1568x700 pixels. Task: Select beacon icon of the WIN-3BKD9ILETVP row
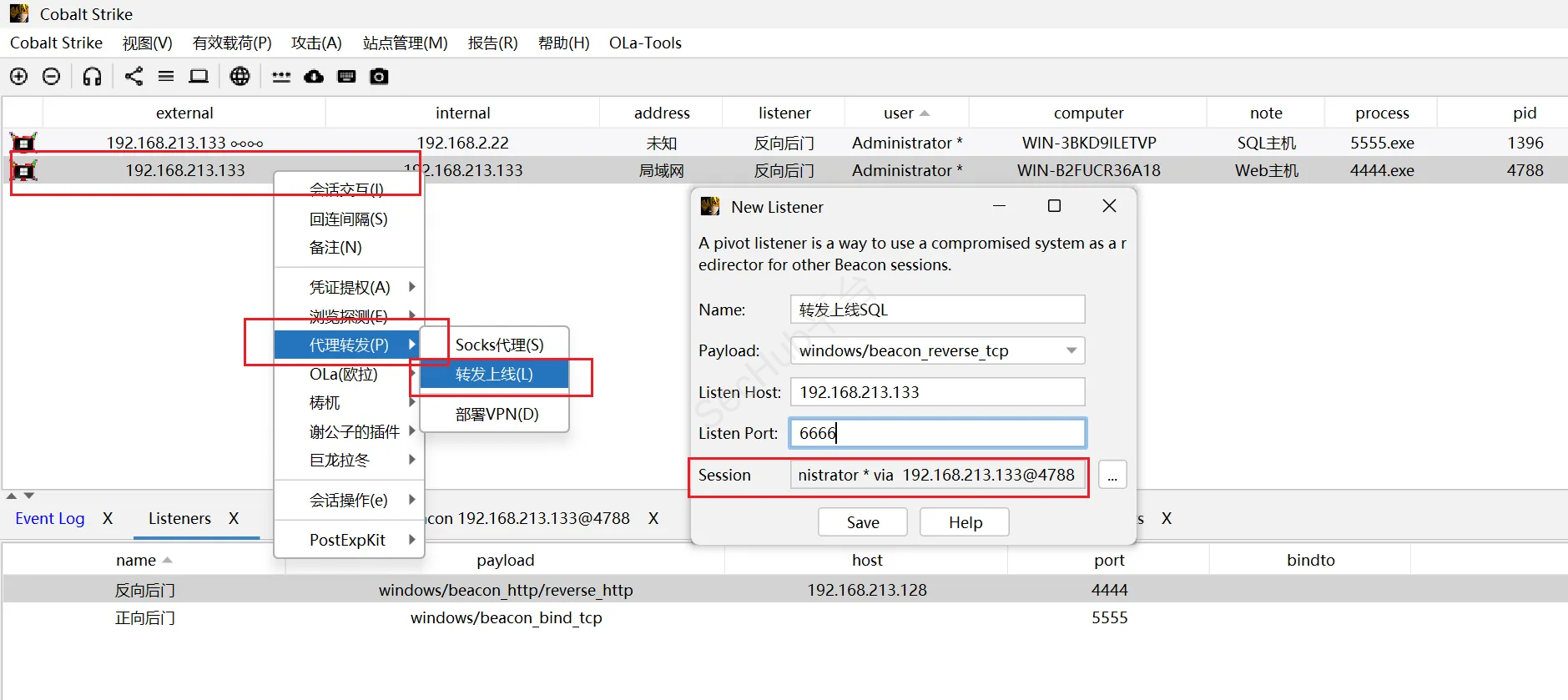pyautogui.click(x=23, y=143)
